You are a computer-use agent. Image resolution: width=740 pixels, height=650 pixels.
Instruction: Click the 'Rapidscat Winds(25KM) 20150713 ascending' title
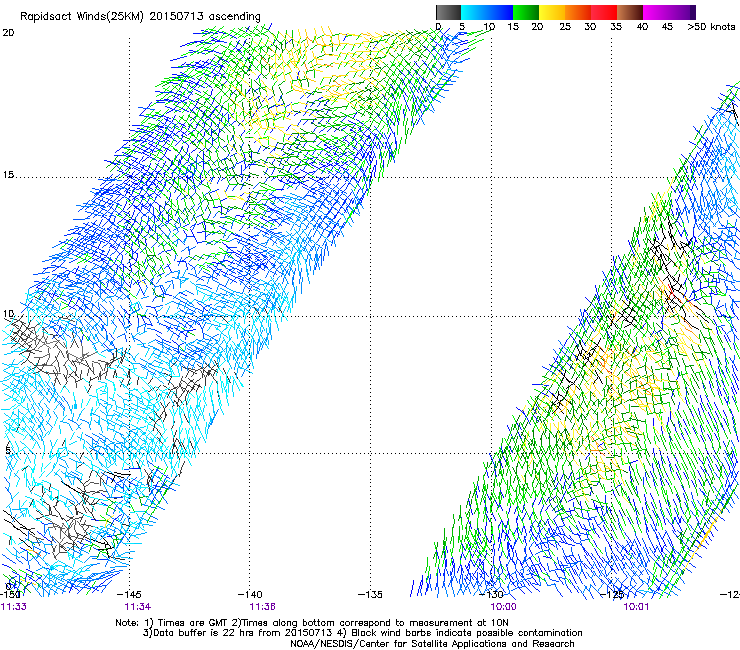(140, 17)
